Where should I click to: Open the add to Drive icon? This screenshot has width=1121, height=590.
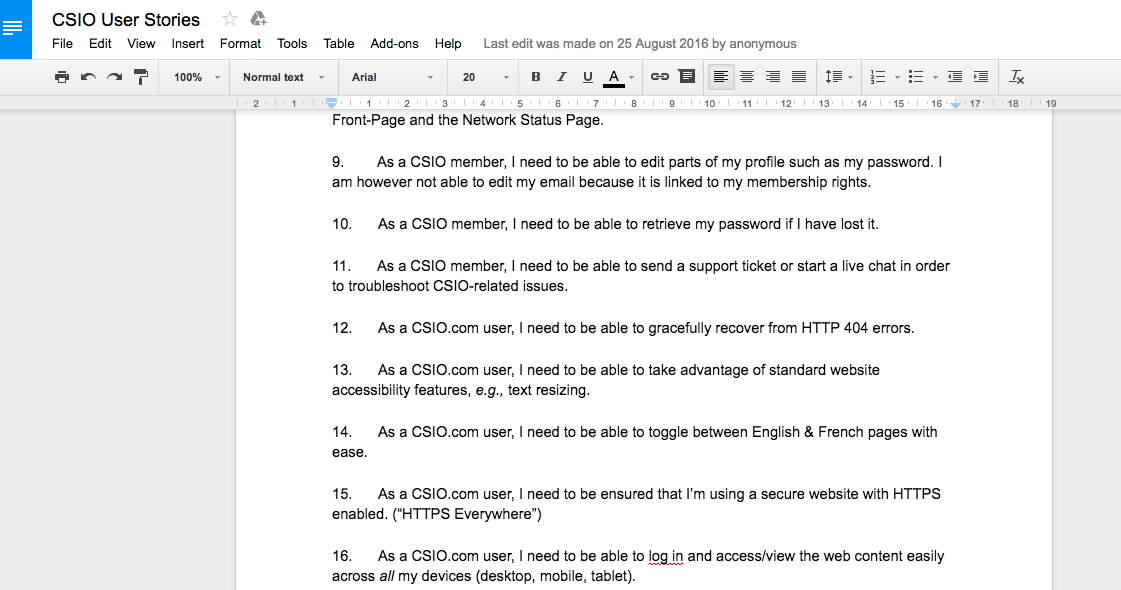258,19
